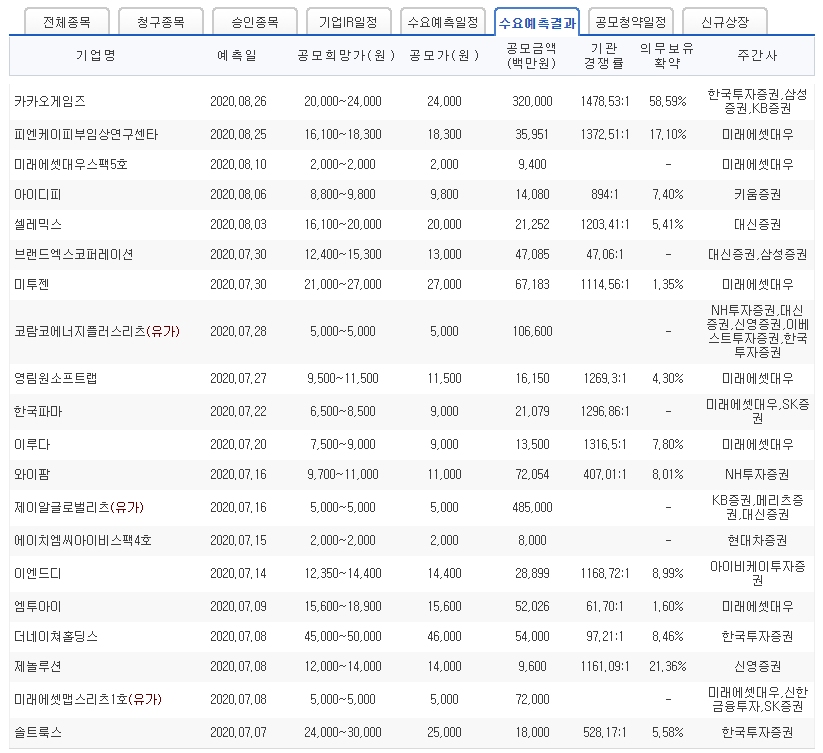Open the 더네이쳐홀딩스 company link
This screenshot has height=753, width=823.
coord(56,637)
